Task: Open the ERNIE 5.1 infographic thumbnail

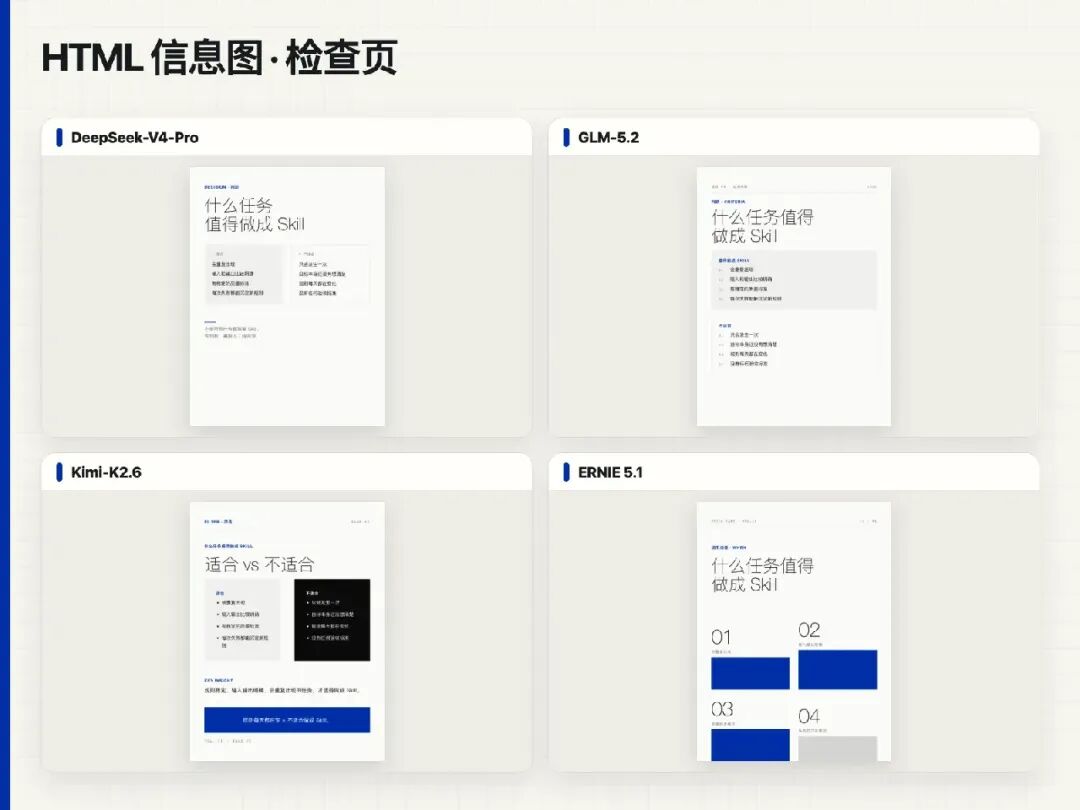Action: click(x=793, y=632)
